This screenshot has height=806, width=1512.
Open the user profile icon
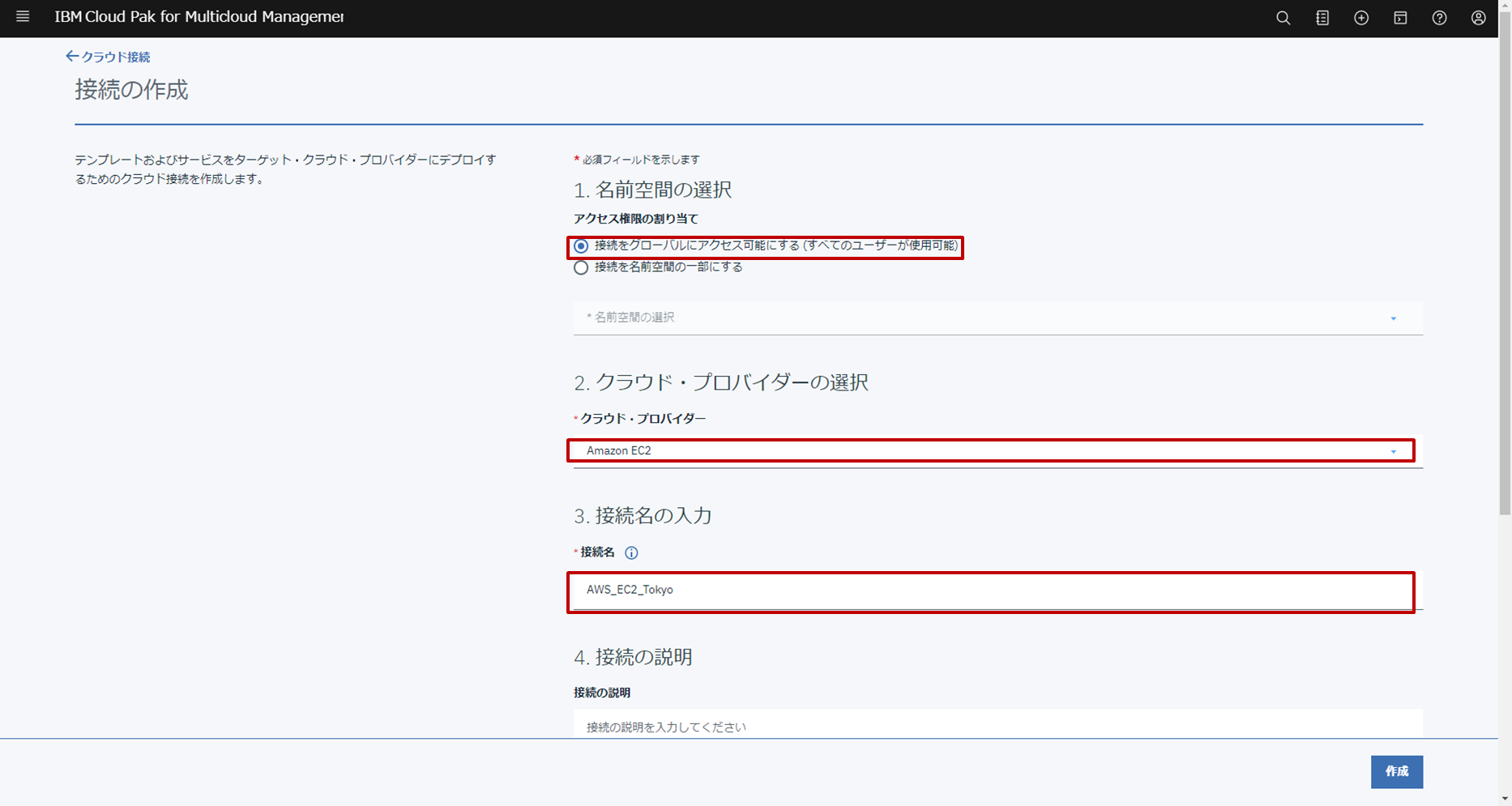(1478, 18)
